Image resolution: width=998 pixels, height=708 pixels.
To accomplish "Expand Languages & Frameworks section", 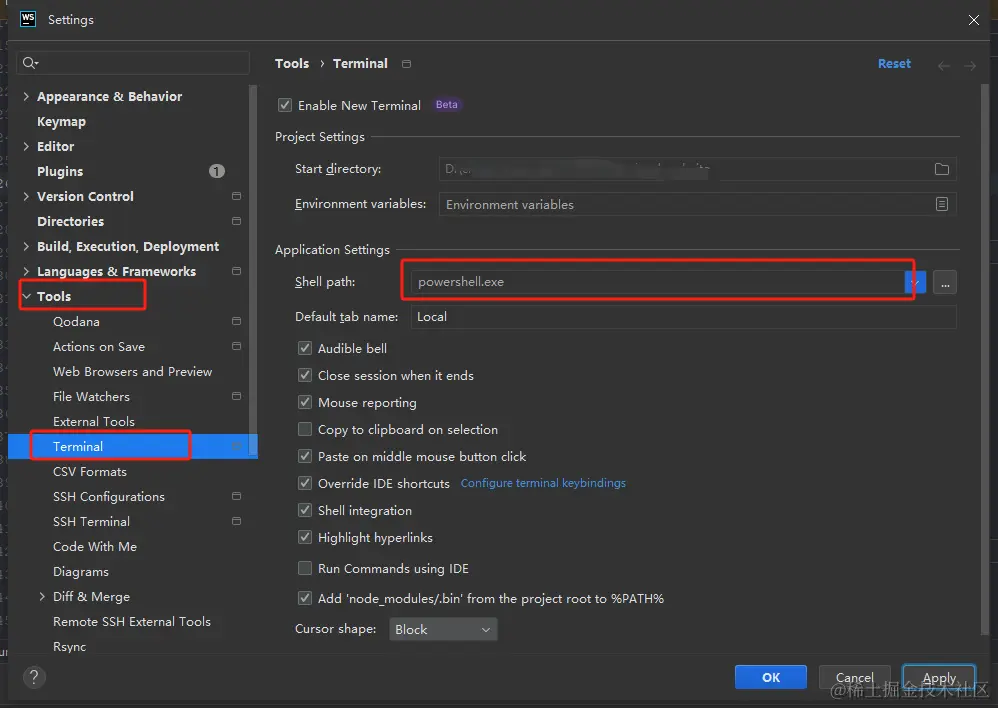I will (x=26, y=271).
